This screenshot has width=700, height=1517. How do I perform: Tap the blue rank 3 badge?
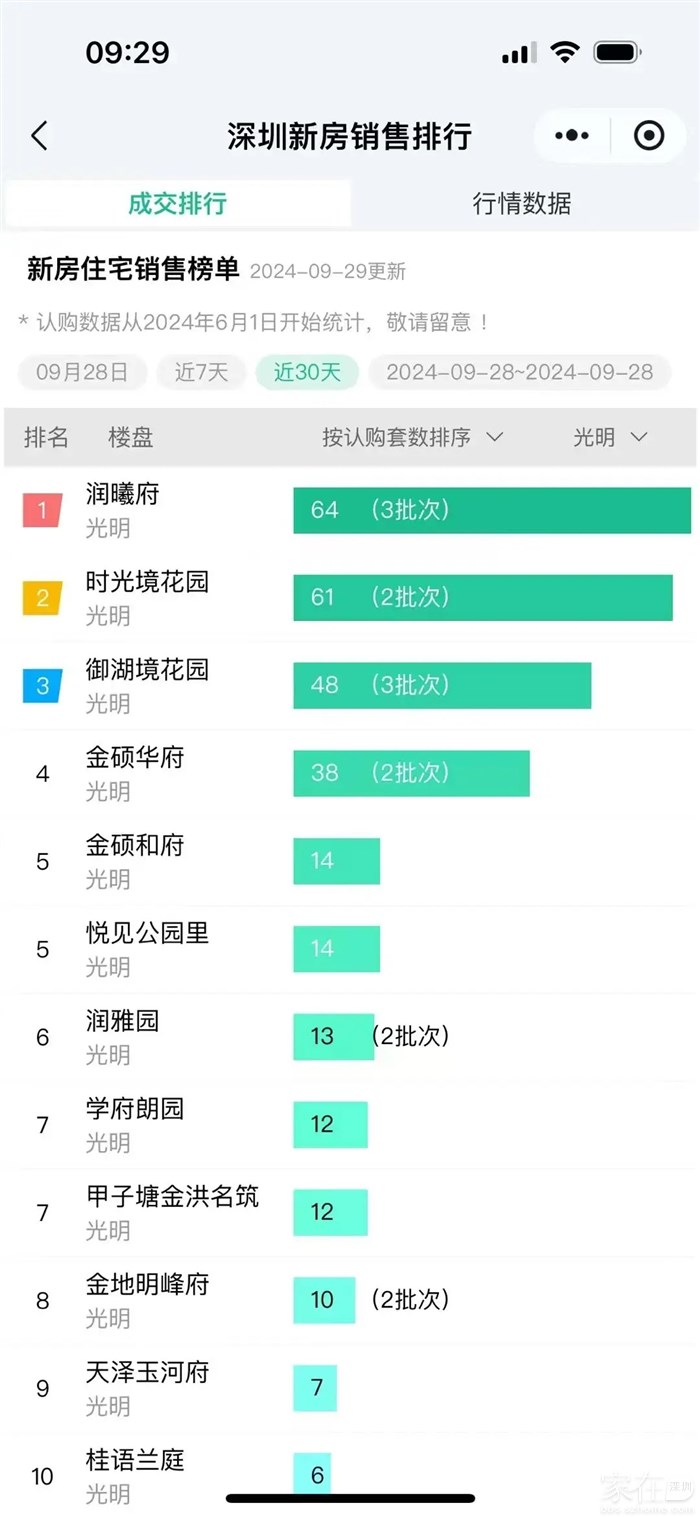pyautogui.click(x=42, y=686)
